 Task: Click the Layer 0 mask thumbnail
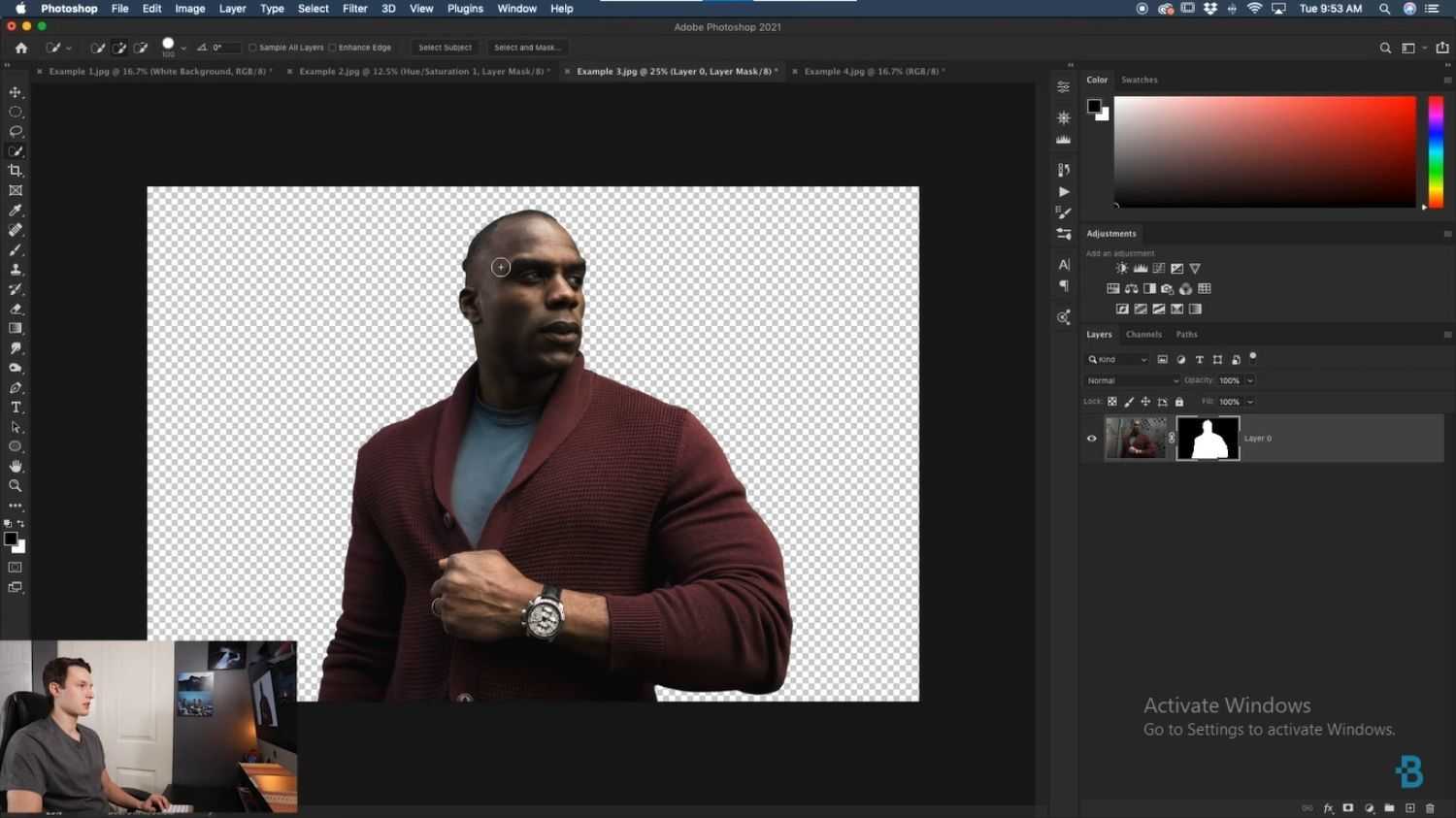1208,438
